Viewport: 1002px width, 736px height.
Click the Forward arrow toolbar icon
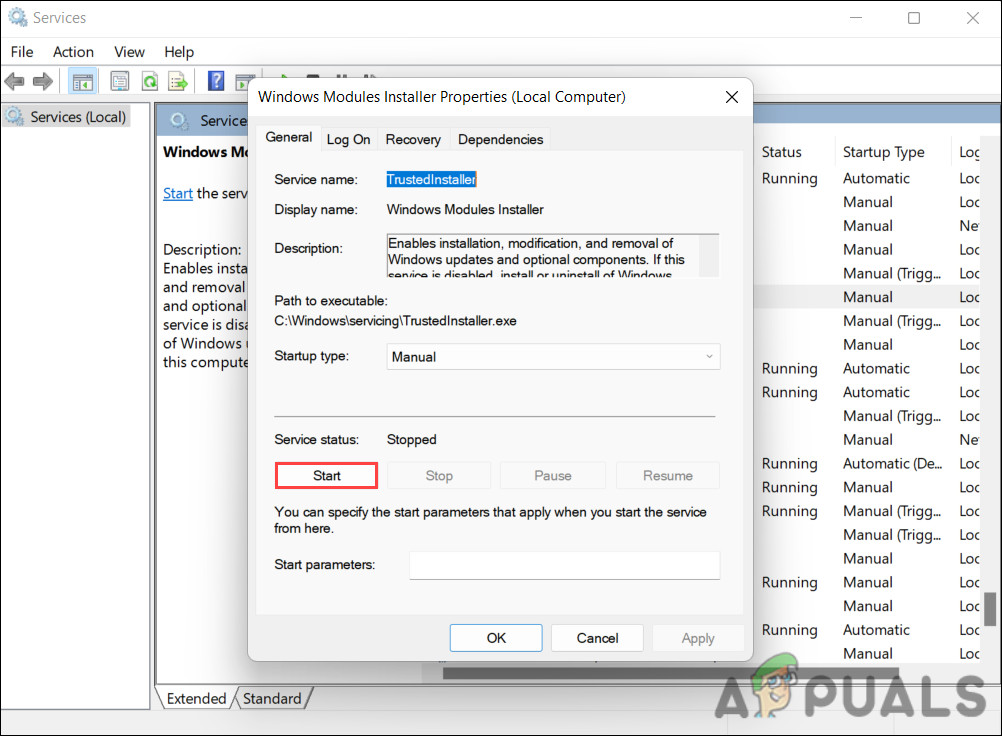(x=43, y=82)
